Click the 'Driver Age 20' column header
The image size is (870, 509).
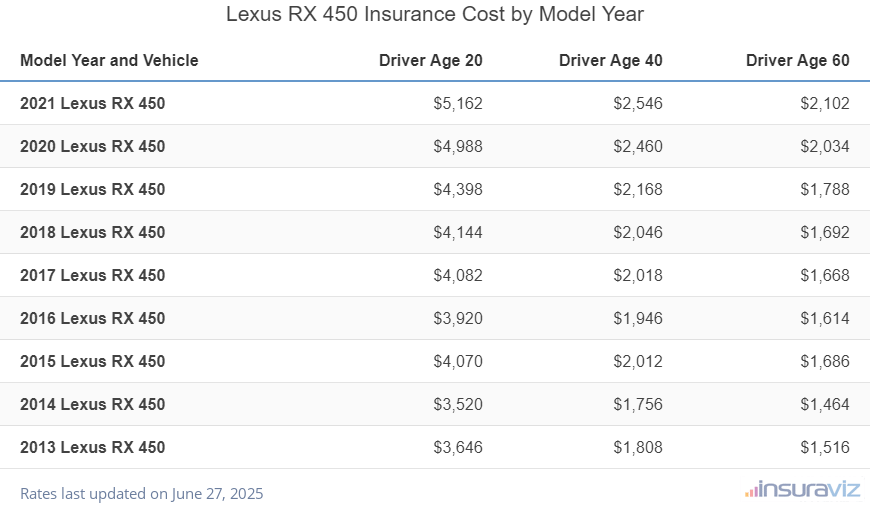431,60
